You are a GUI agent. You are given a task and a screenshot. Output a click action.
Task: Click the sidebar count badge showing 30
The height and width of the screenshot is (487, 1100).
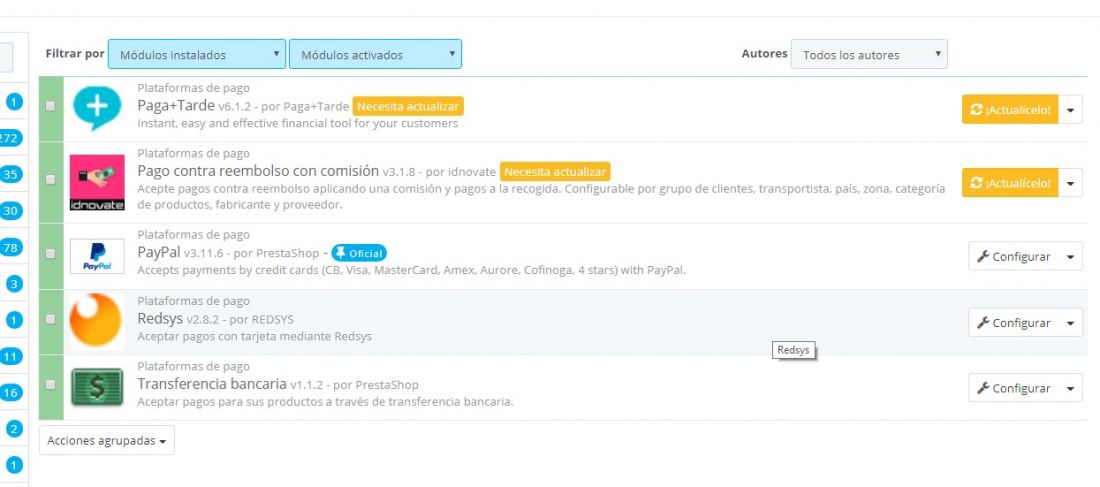pos(11,211)
